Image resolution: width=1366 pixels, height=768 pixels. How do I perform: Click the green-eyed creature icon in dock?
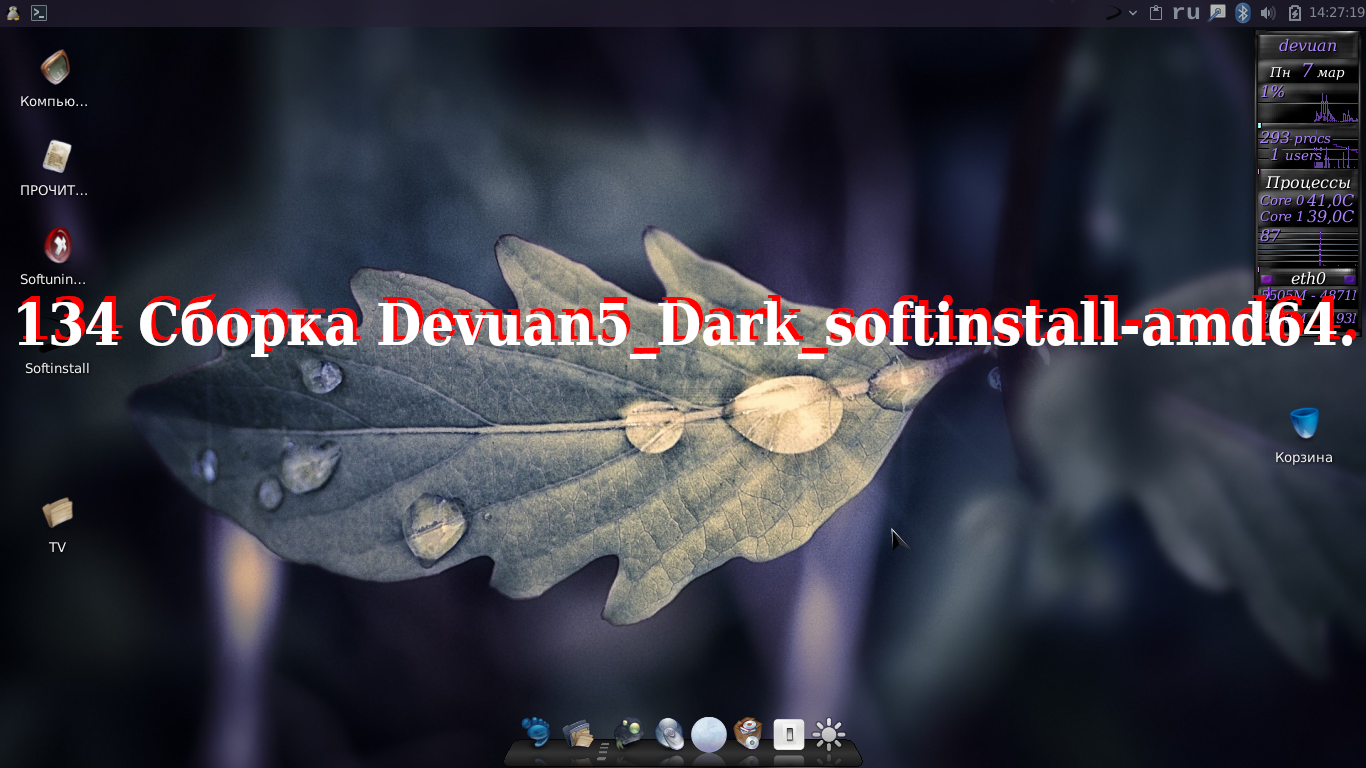(x=627, y=734)
